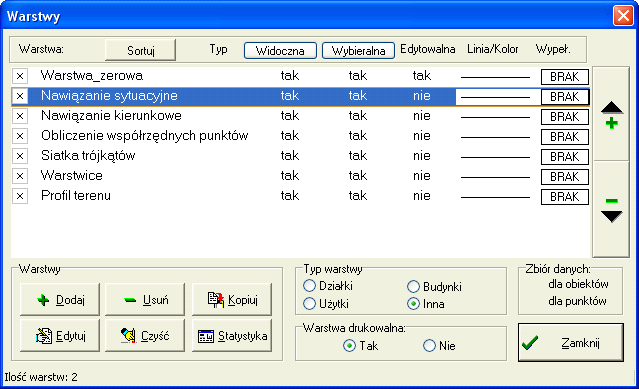Toggle checkbox for Siatka trójkątów
This screenshot has height=389, width=639.
[x=20, y=156]
